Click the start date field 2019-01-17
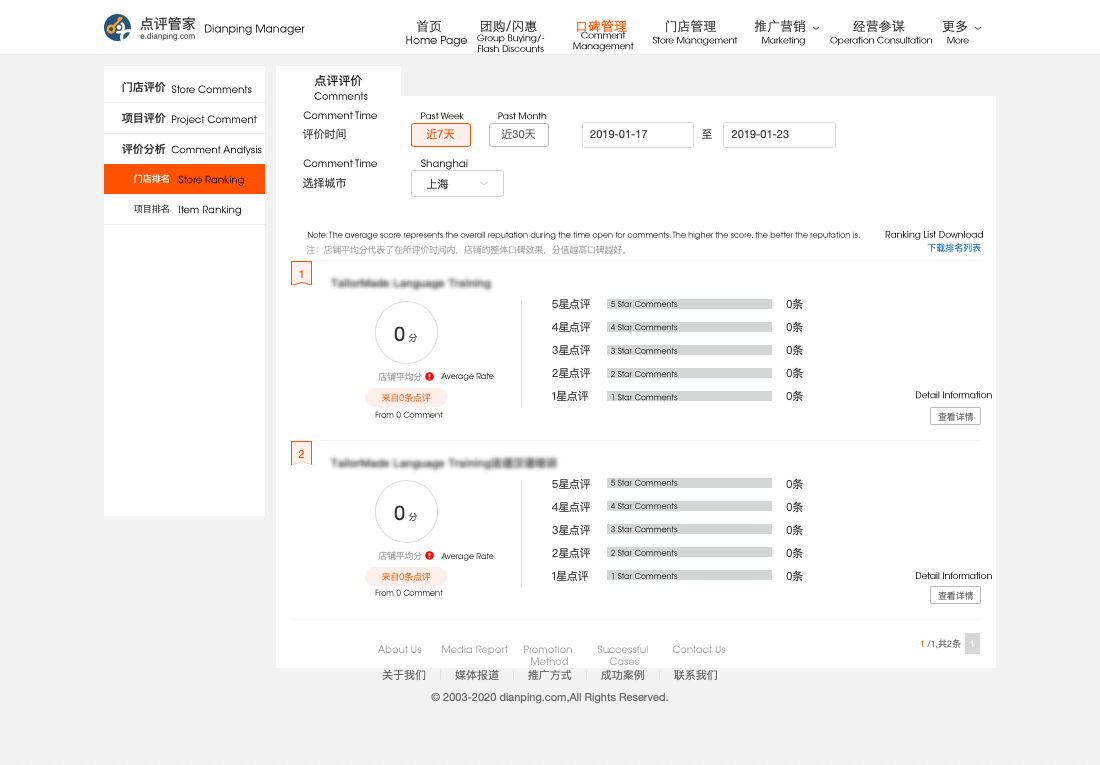 tap(637, 135)
